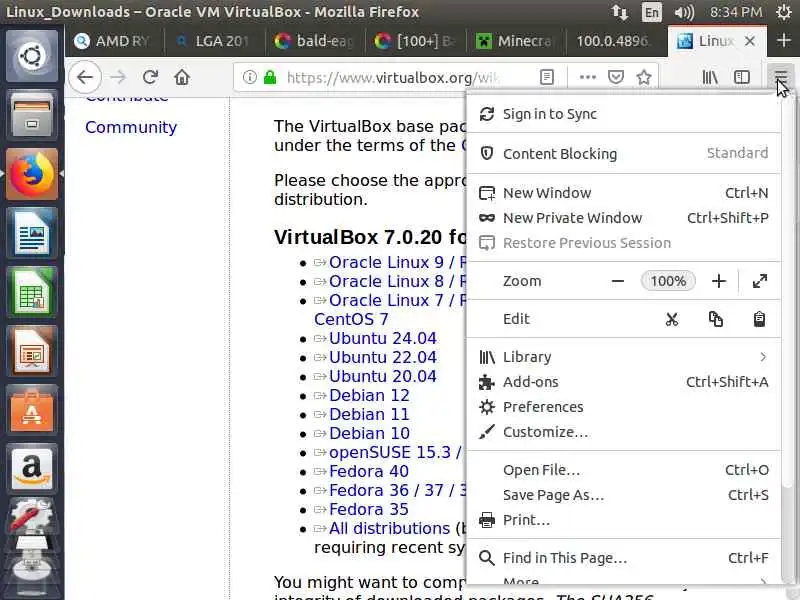Open Amazon launcher in dock

click(32, 469)
